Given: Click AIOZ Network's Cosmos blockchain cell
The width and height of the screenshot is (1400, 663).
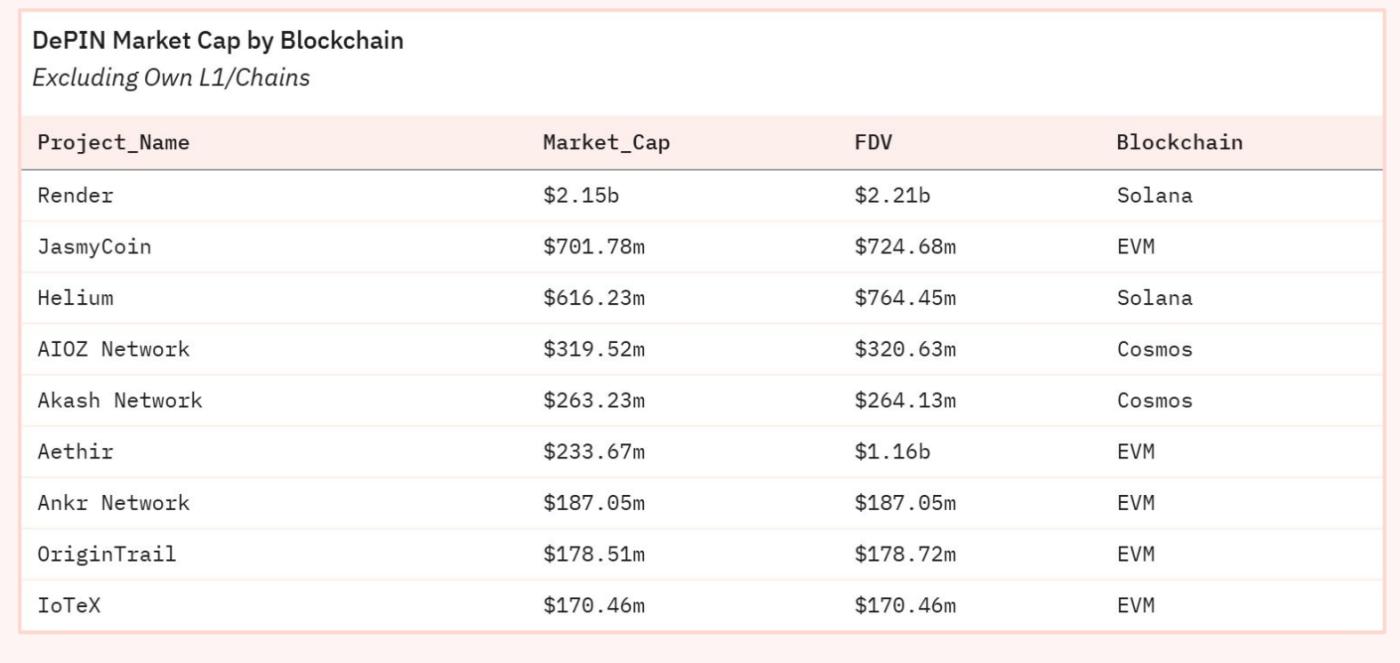Looking at the screenshot, I should tap(1154, 350).
